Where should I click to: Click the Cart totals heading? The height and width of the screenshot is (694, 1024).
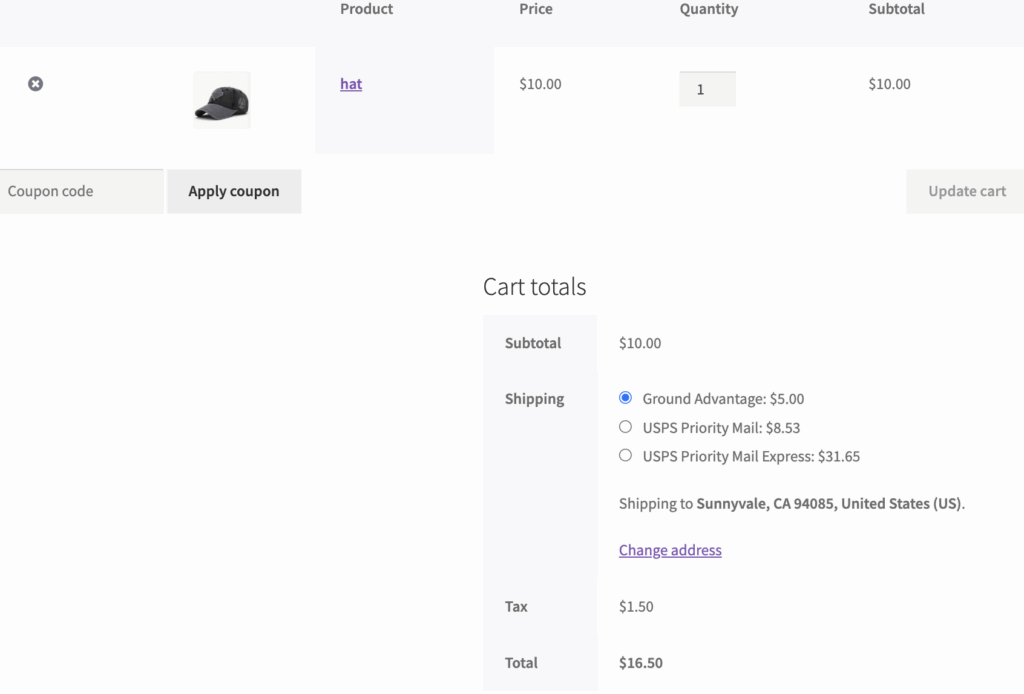[534, 287]
